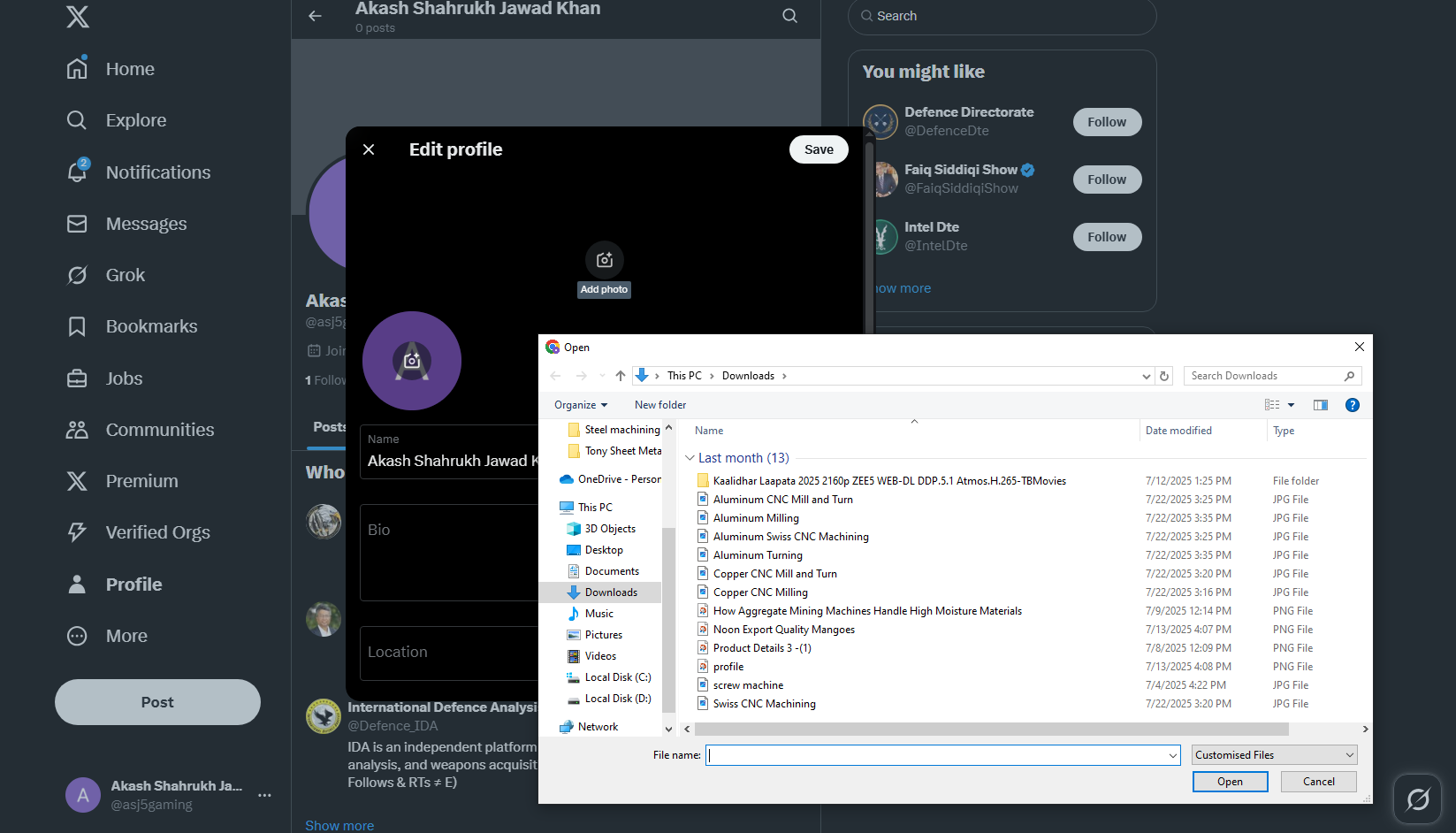Collapse the Last month group
This screenshot has height=833, width=1456.
[690, 458]
